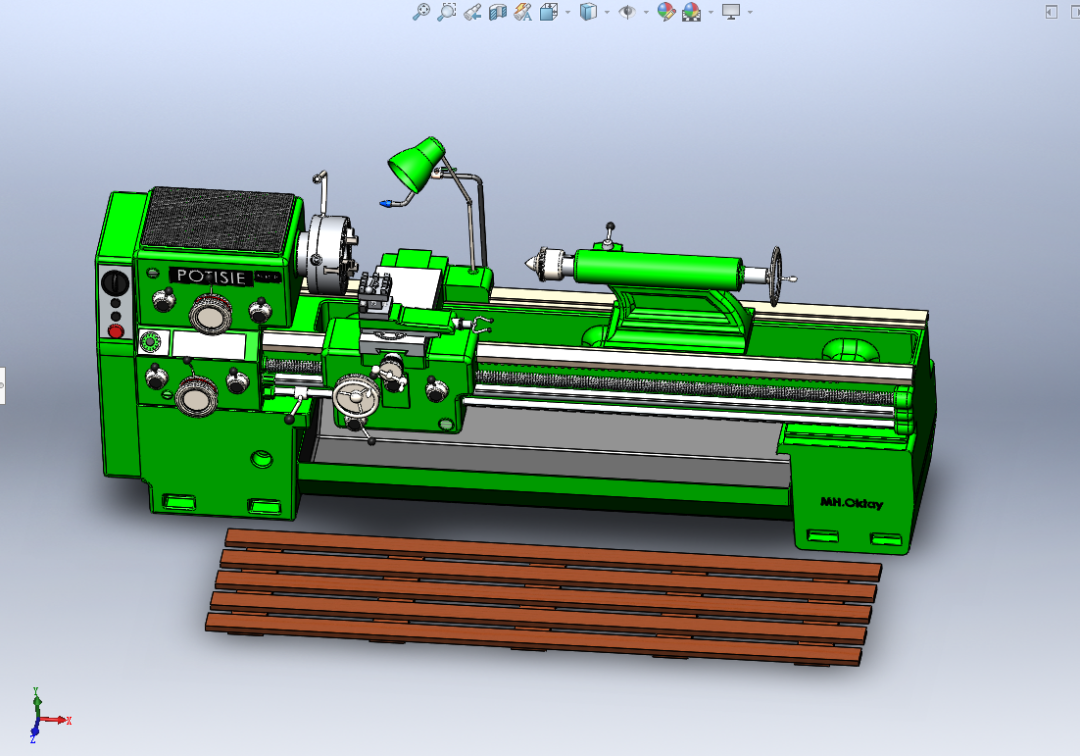Viewport: 1080px width, 756px height.
Task: Collapse the left panel via top-right toggle icon
Action: [x=1051, y=12]
